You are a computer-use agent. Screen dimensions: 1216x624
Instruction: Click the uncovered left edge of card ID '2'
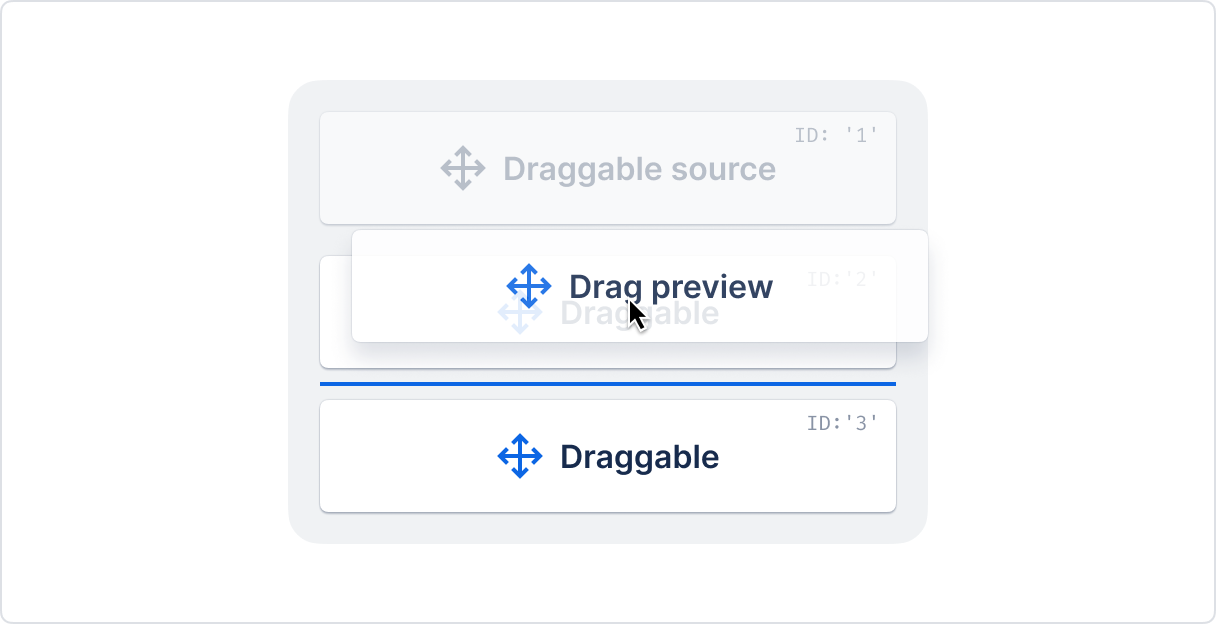[336, 312]
